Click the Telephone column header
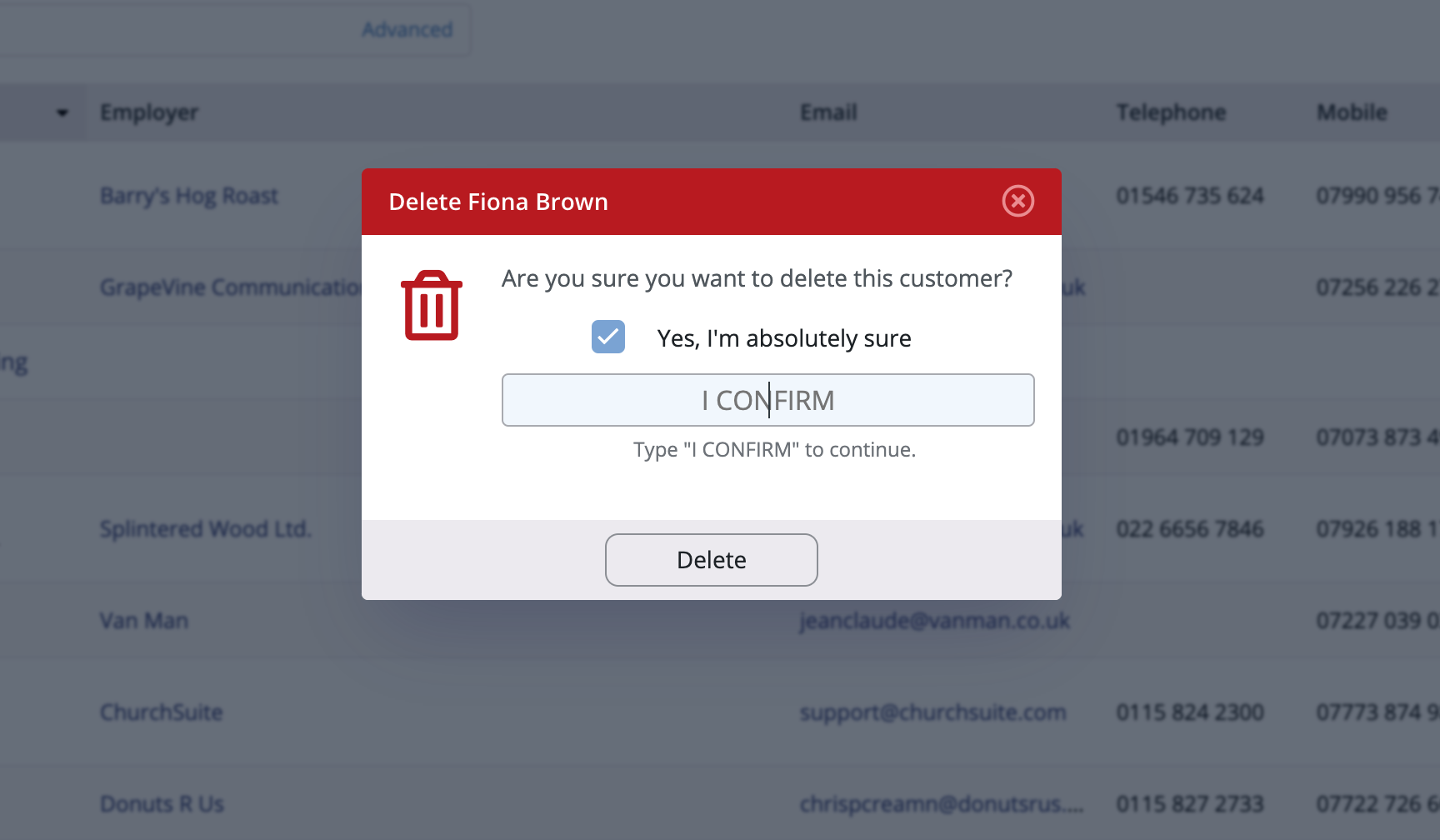 tap(1171, 112)
